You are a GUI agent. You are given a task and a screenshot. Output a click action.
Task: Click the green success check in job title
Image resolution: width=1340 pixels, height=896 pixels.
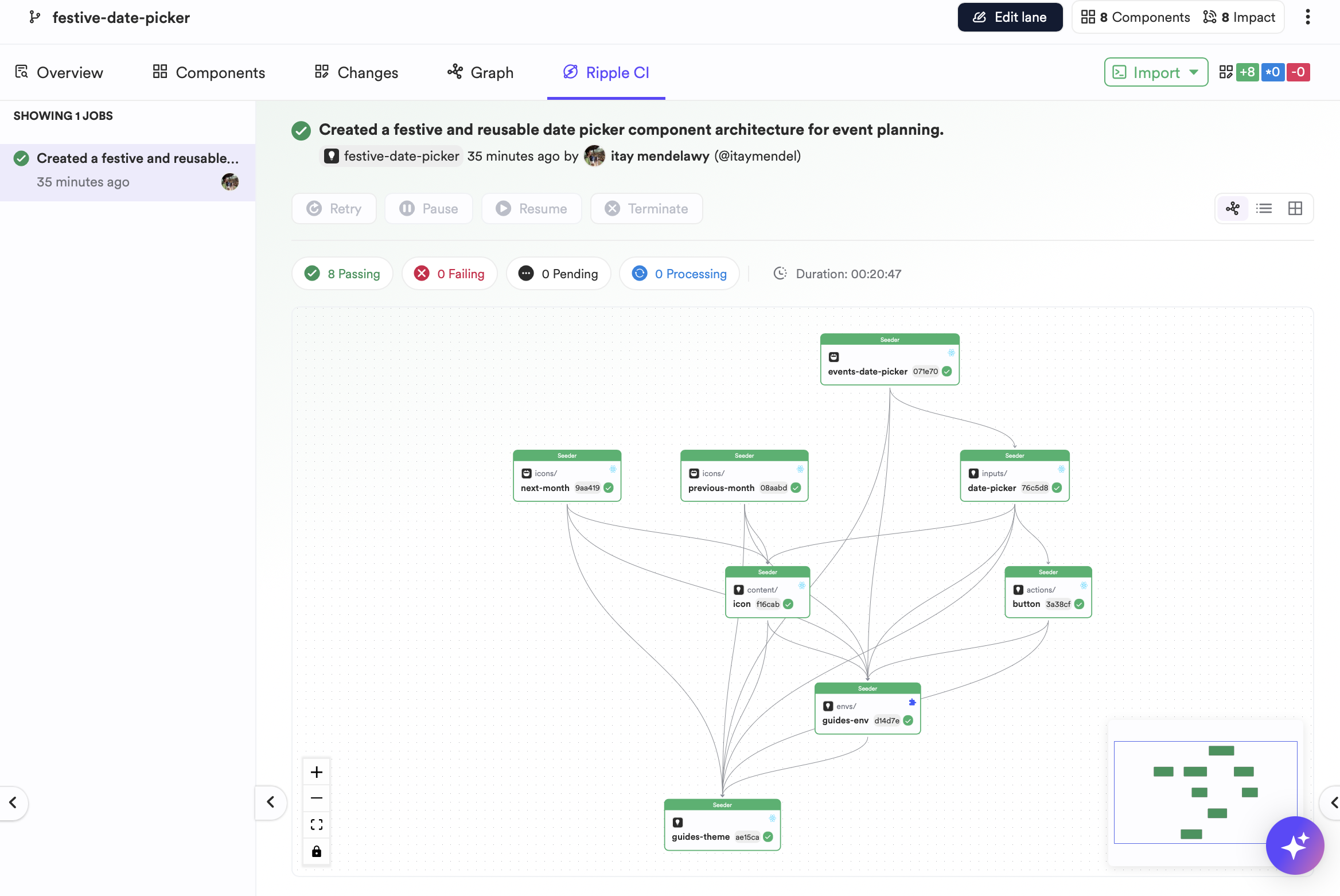(301, 130)
